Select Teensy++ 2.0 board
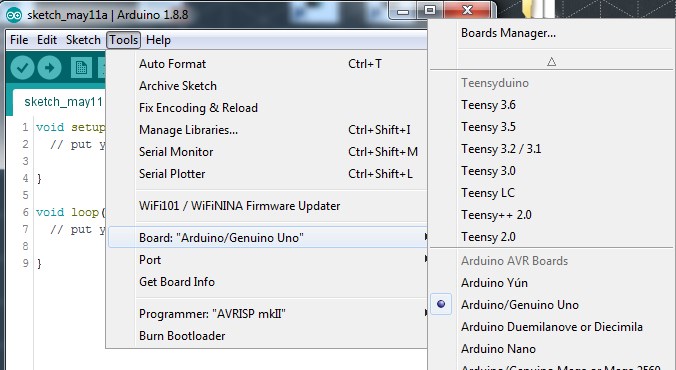This screenshot has width=676, height=370. (552, 215)
